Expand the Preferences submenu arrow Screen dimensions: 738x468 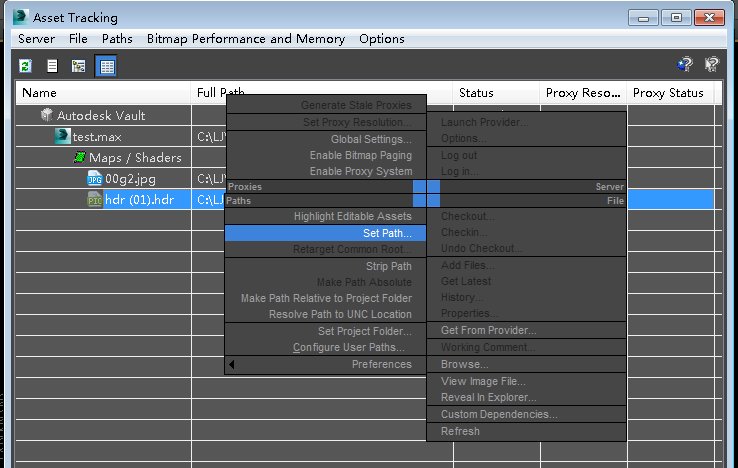pyautogui.click(x=232, y=364)
